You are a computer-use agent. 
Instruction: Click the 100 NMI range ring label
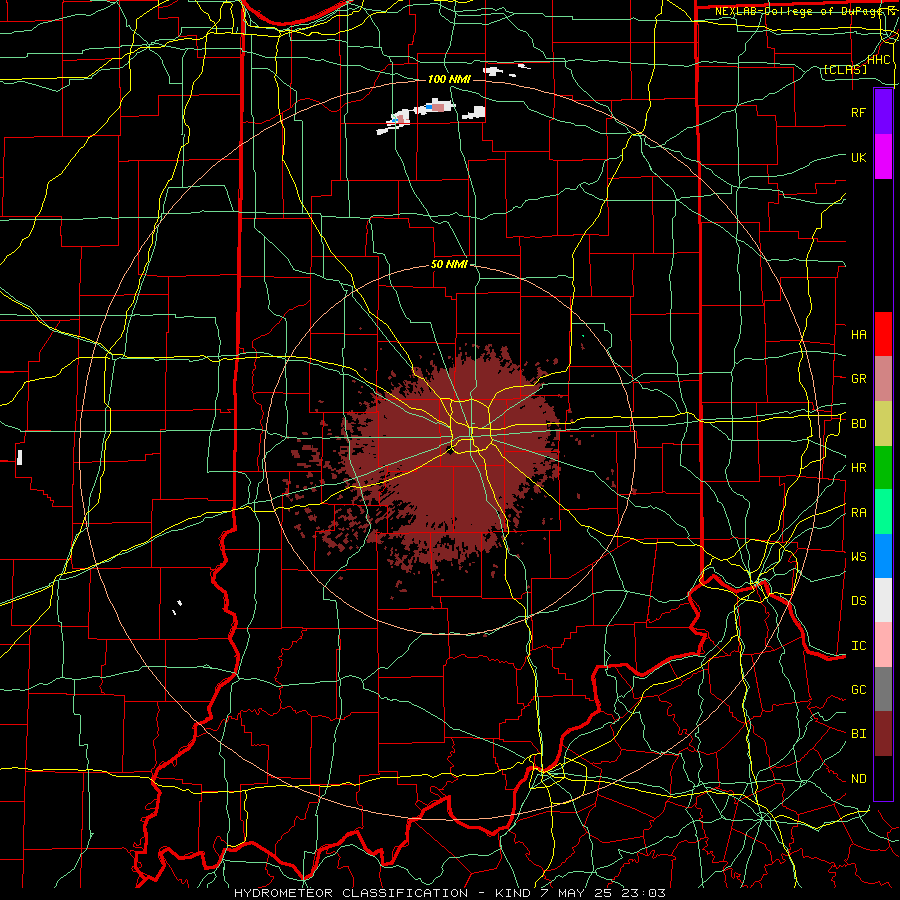coord(449,79)
